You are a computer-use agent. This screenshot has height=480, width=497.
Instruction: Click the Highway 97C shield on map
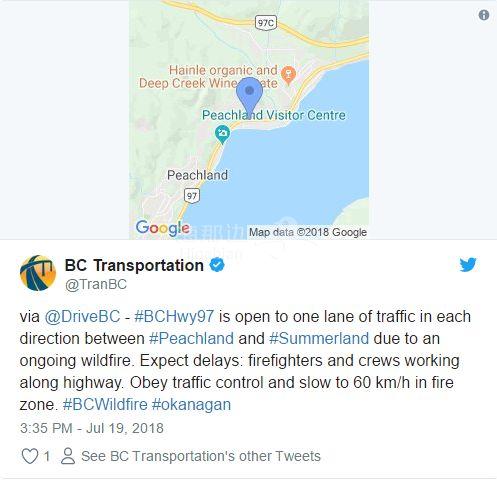(266, 23)
